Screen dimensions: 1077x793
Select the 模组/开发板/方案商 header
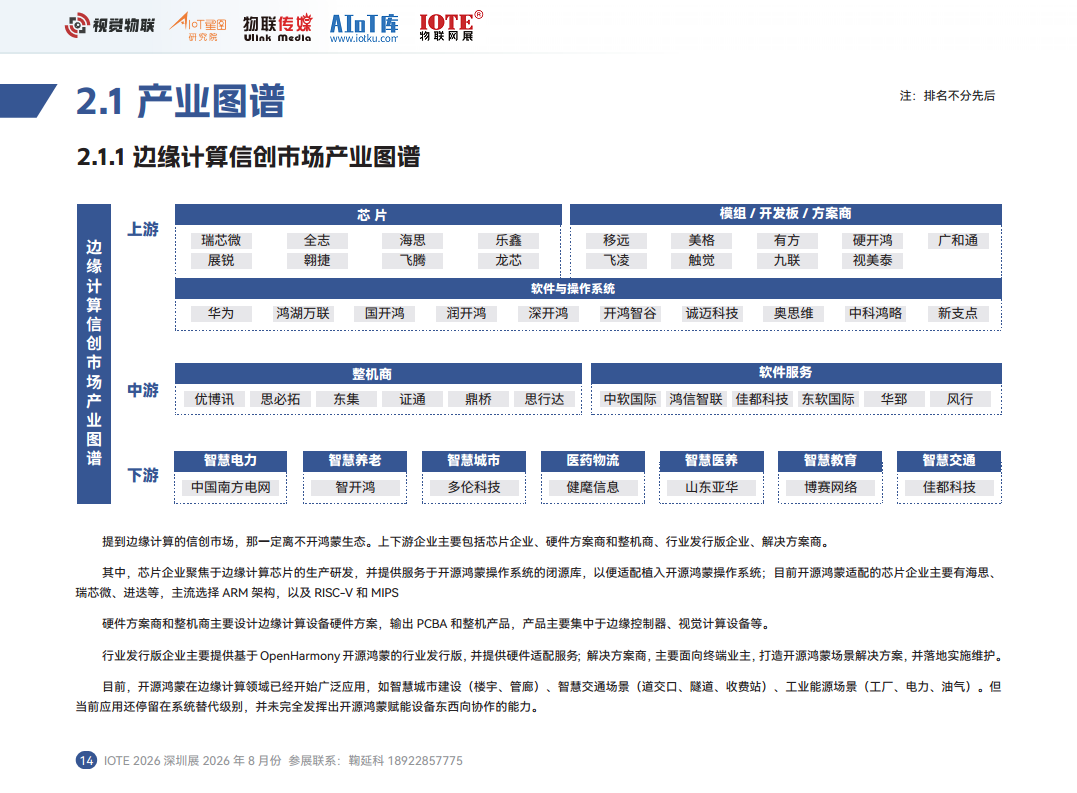(785, 214)
